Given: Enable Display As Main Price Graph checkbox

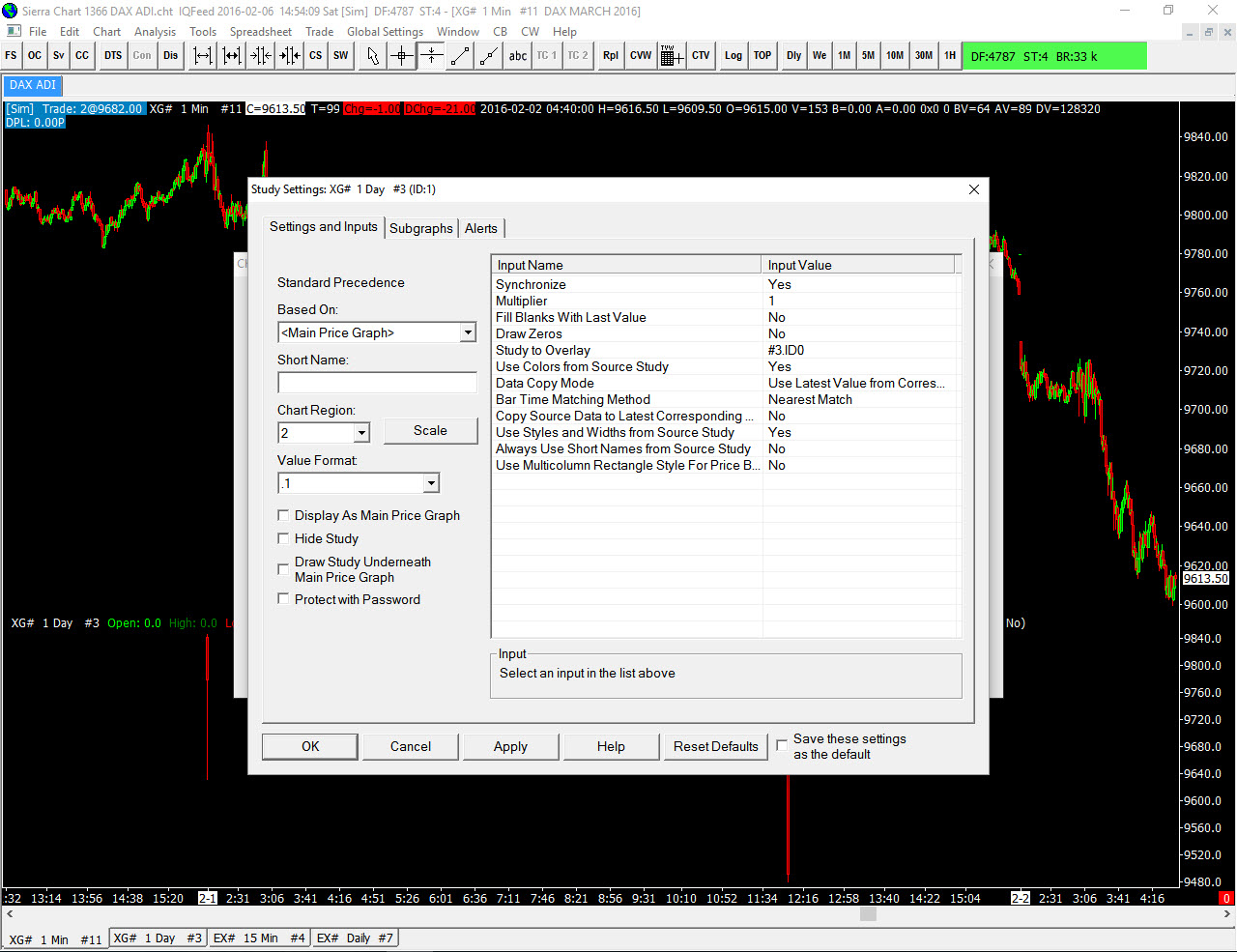Looking at the screenshot, I should tap(283, 515).
